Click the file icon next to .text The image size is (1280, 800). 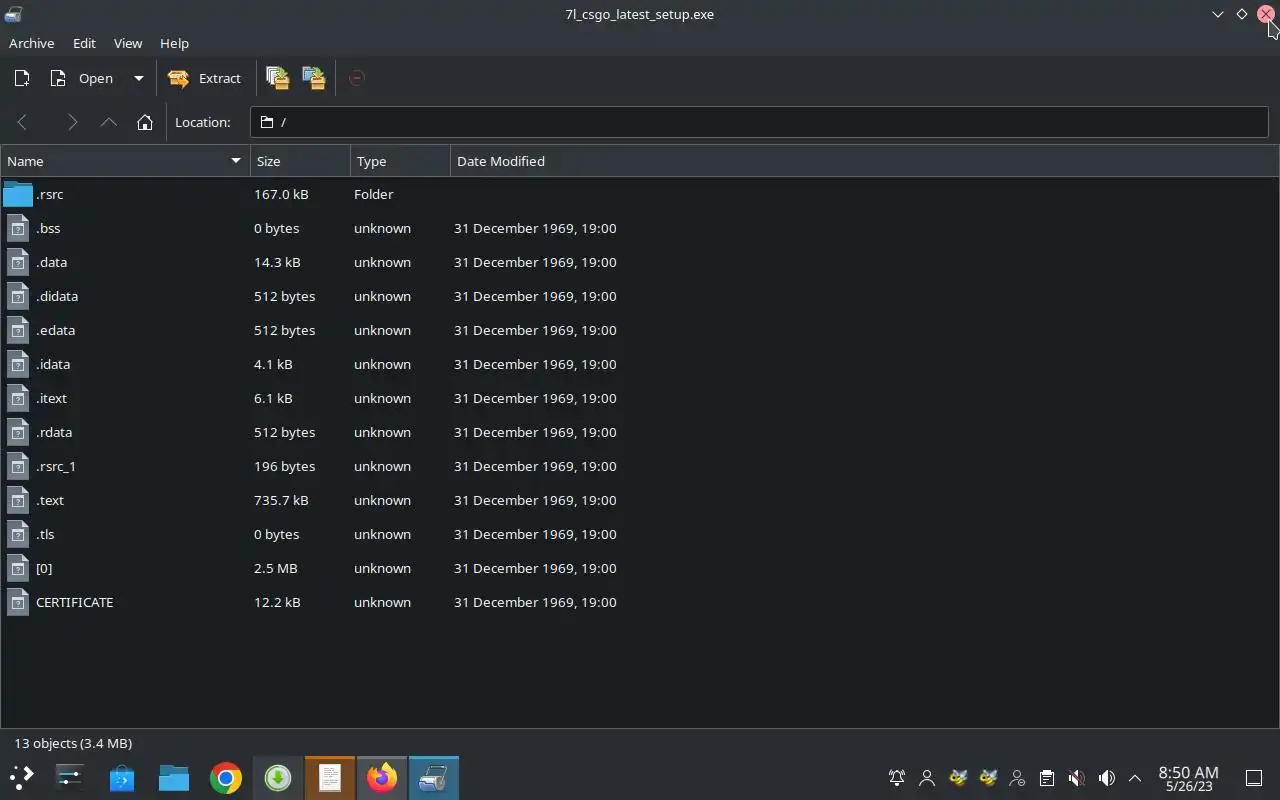pyautogui.click(x=18, y=500)
